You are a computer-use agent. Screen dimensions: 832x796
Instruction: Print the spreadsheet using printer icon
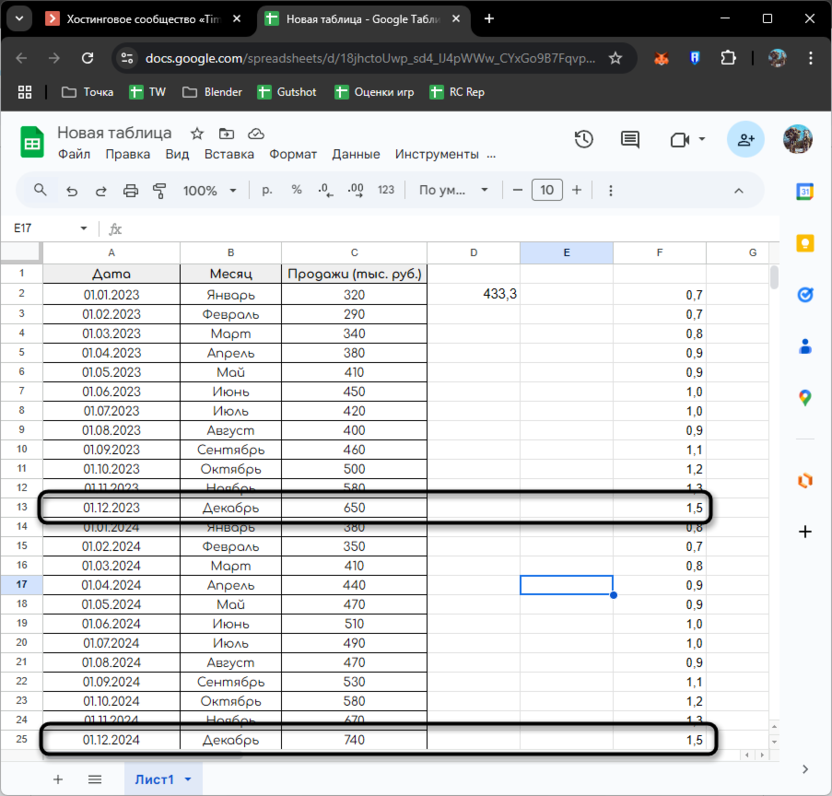(130, 190)
